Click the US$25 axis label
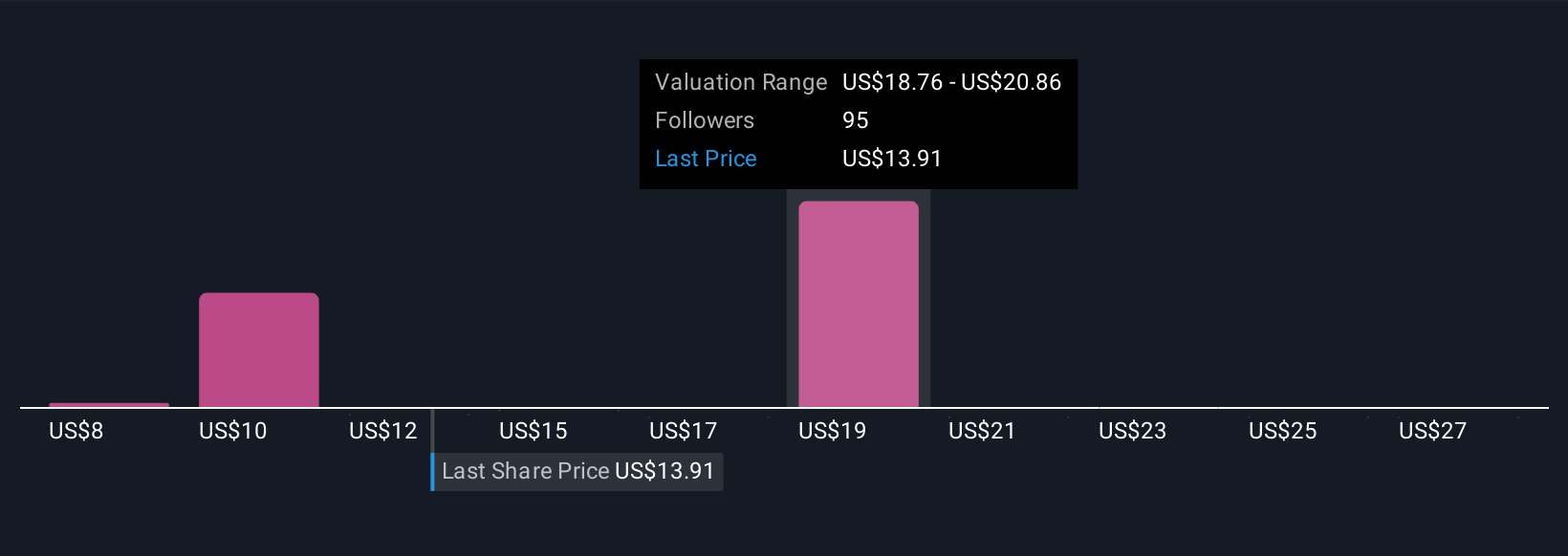This screenshot has width=1568, height=556. [x=1282, y=431]
